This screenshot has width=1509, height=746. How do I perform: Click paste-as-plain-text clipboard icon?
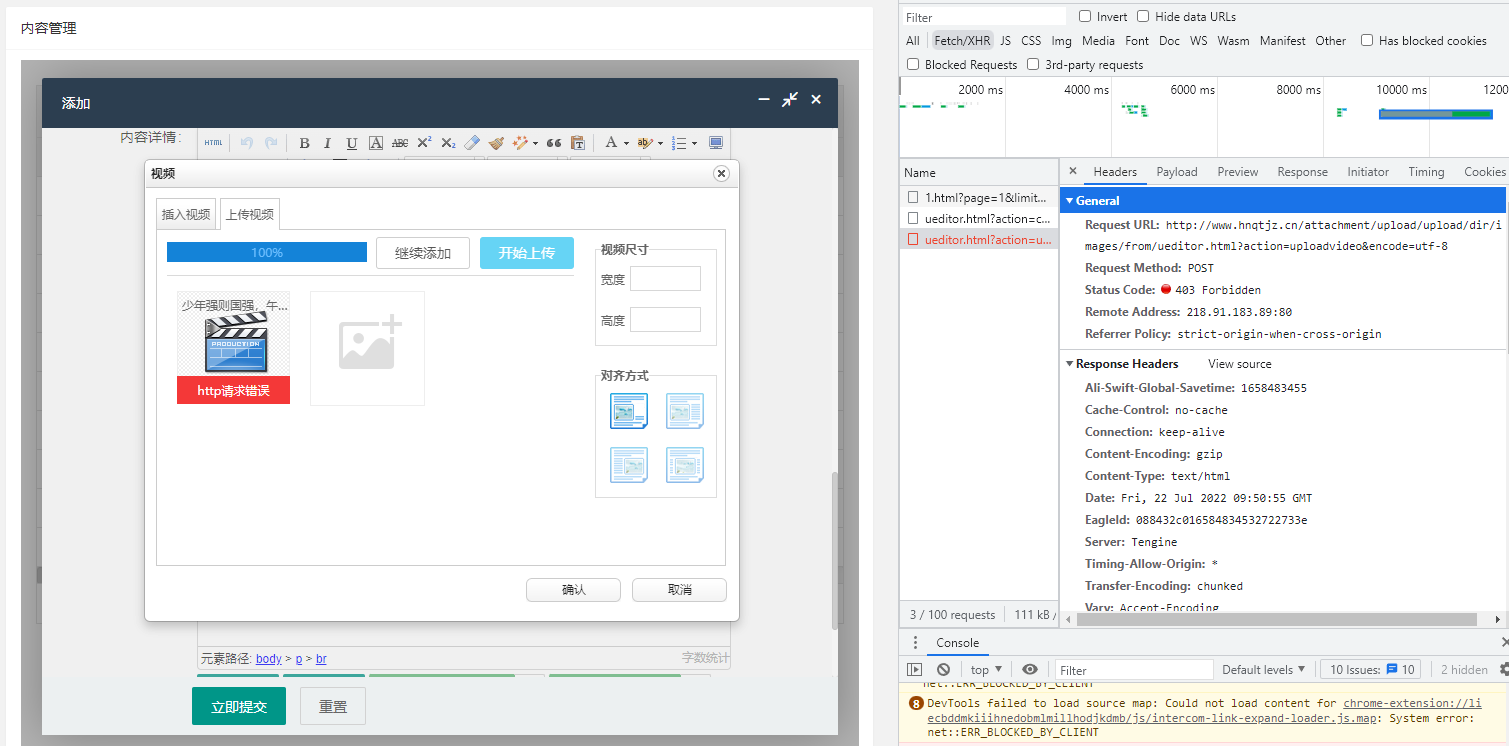click(578, 143)
